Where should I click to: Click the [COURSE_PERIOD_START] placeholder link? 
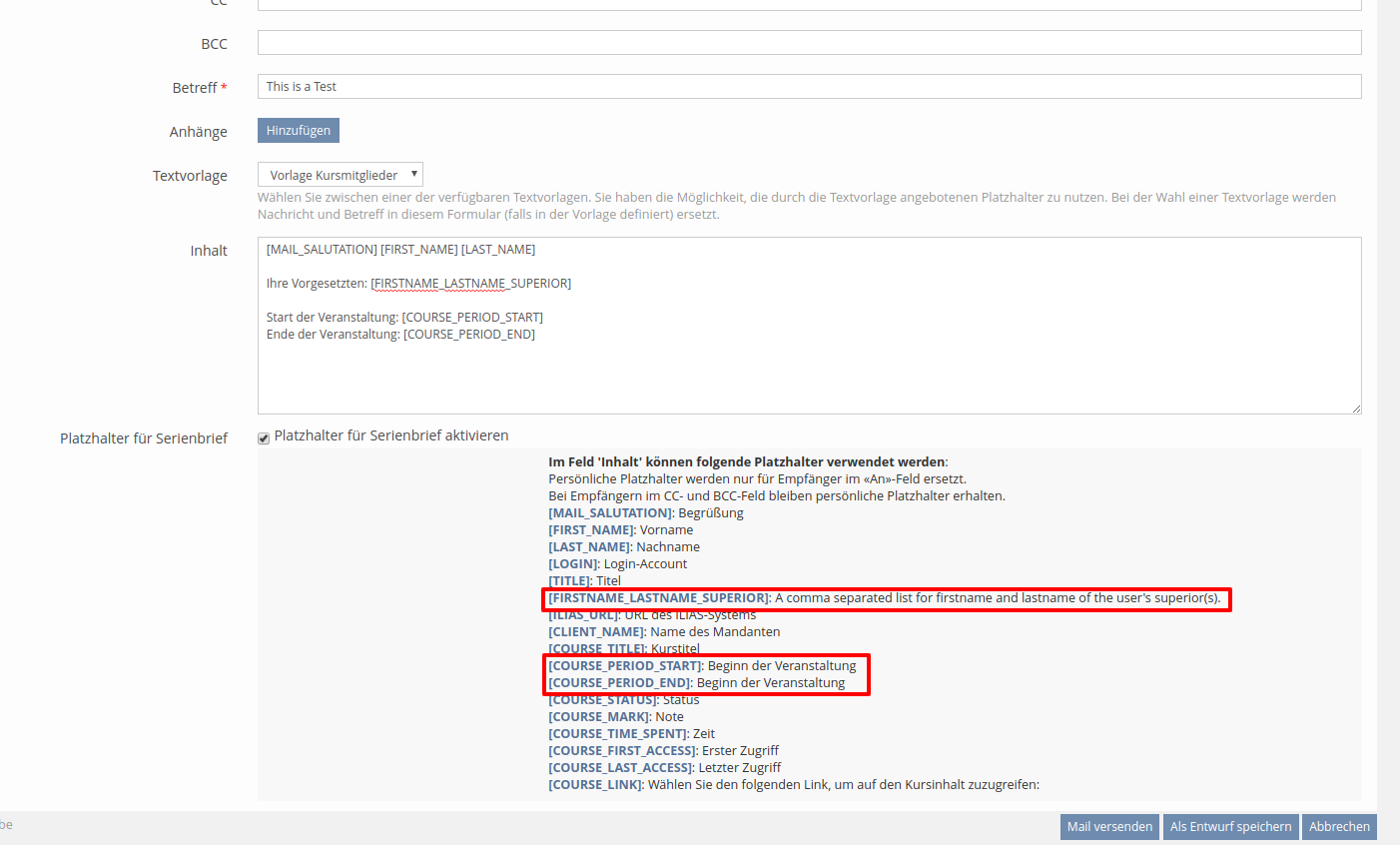[625, 666]
